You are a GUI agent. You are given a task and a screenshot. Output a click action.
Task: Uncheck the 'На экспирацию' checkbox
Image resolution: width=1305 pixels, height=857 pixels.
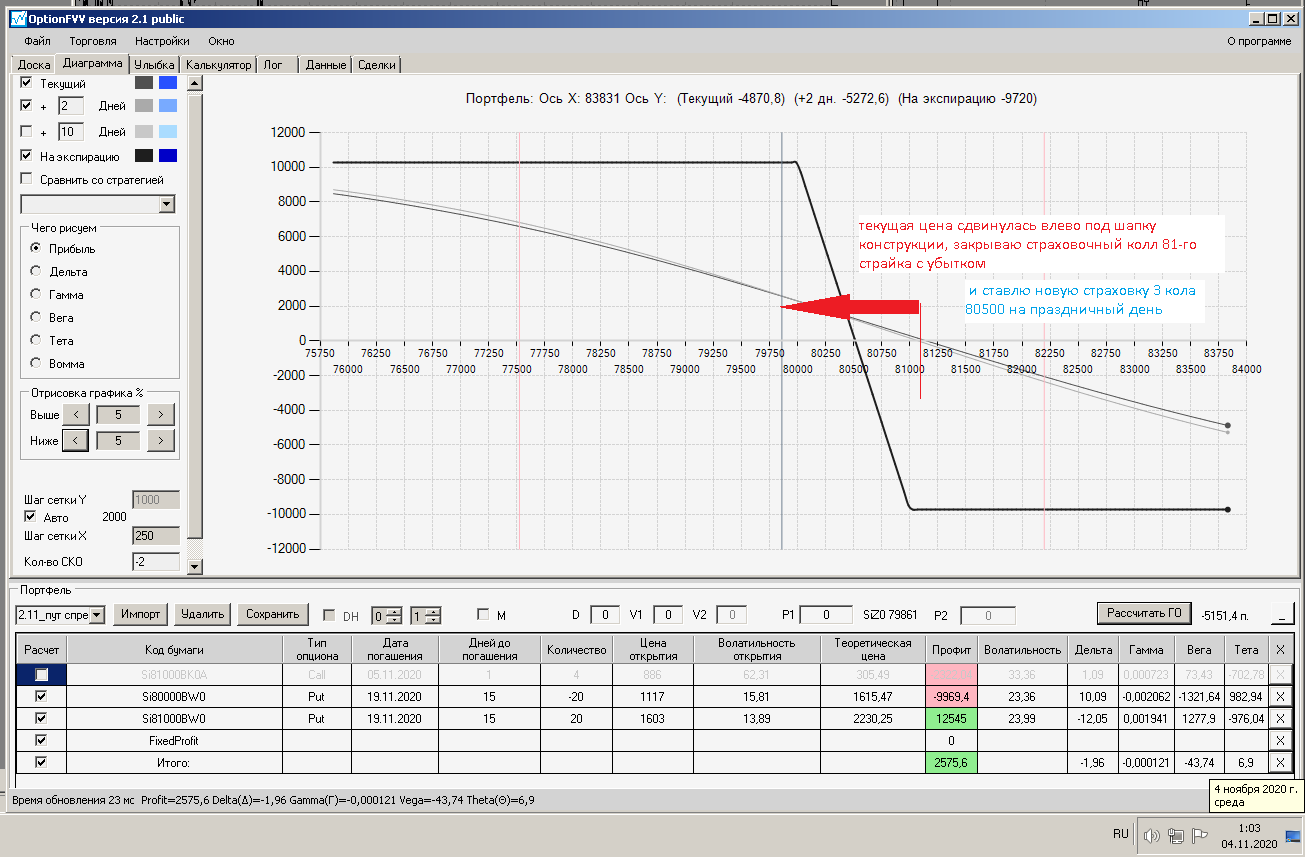tap(27, 156)
